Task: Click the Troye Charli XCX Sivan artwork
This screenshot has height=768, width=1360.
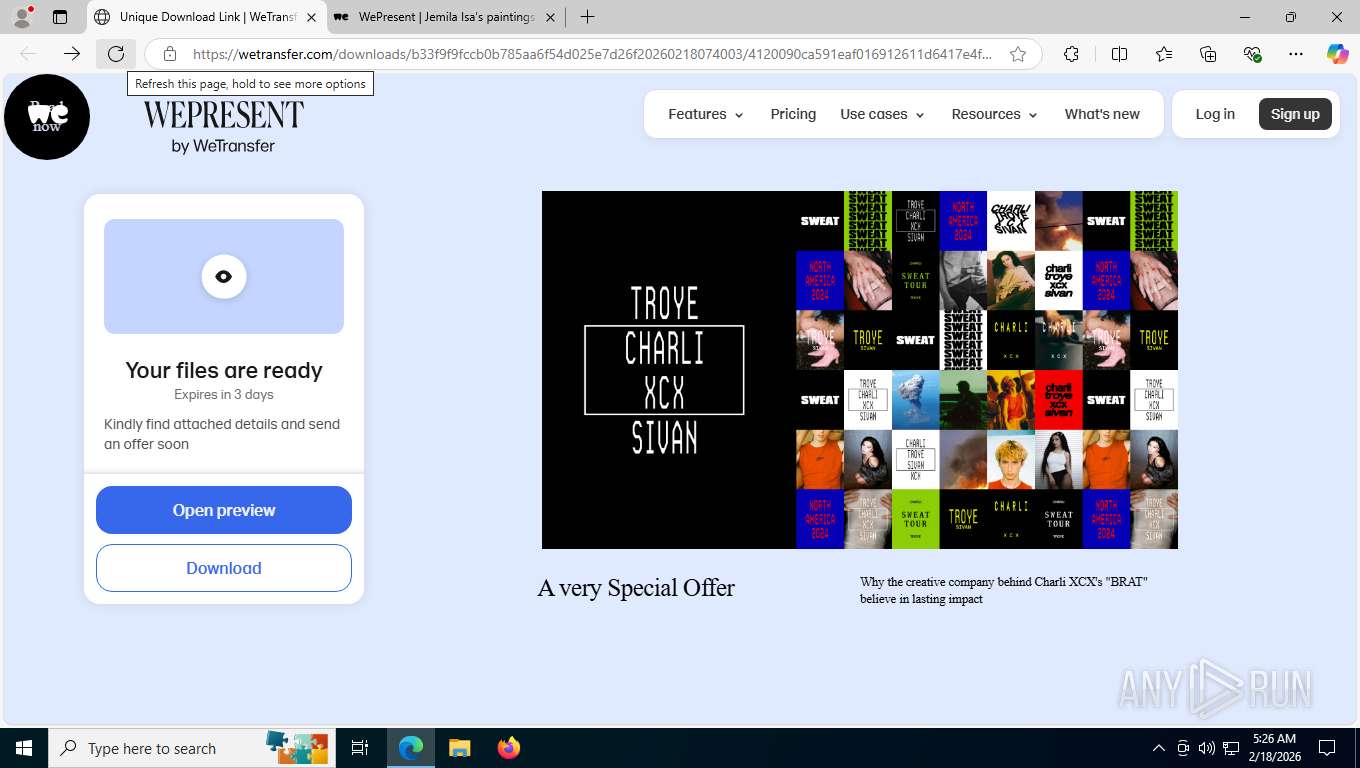Action: tap(860, 370)
